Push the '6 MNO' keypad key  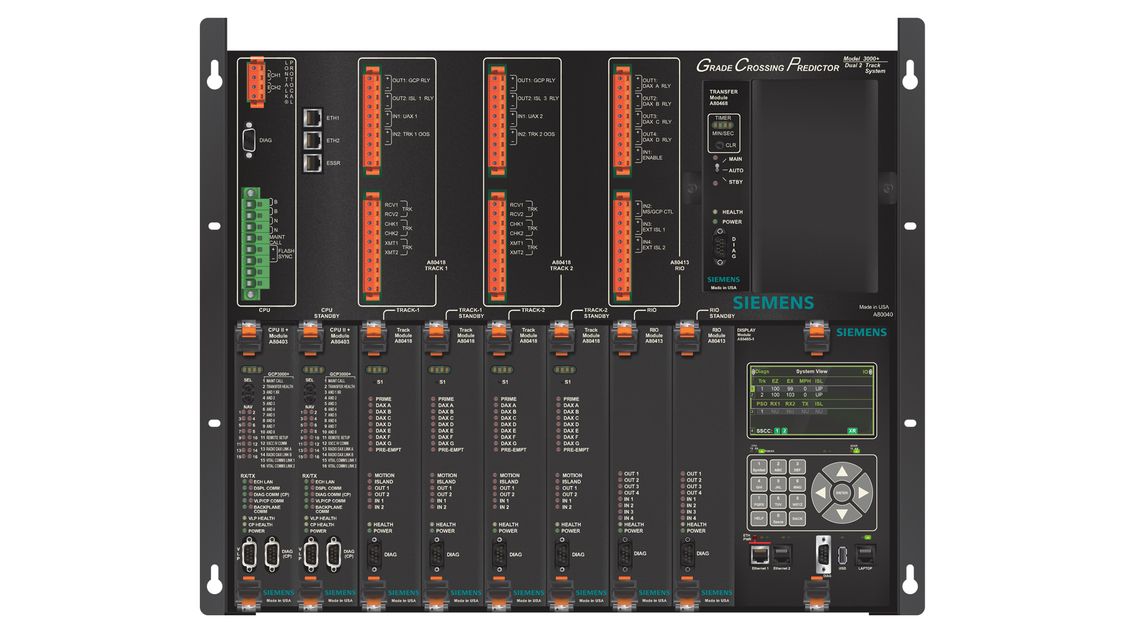797,484
